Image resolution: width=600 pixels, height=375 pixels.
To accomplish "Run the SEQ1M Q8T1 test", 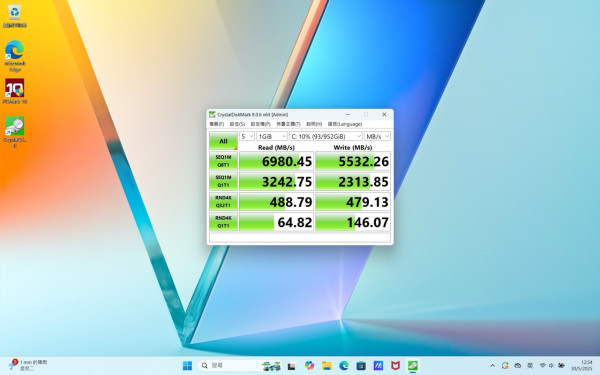I will pos(223,161).
